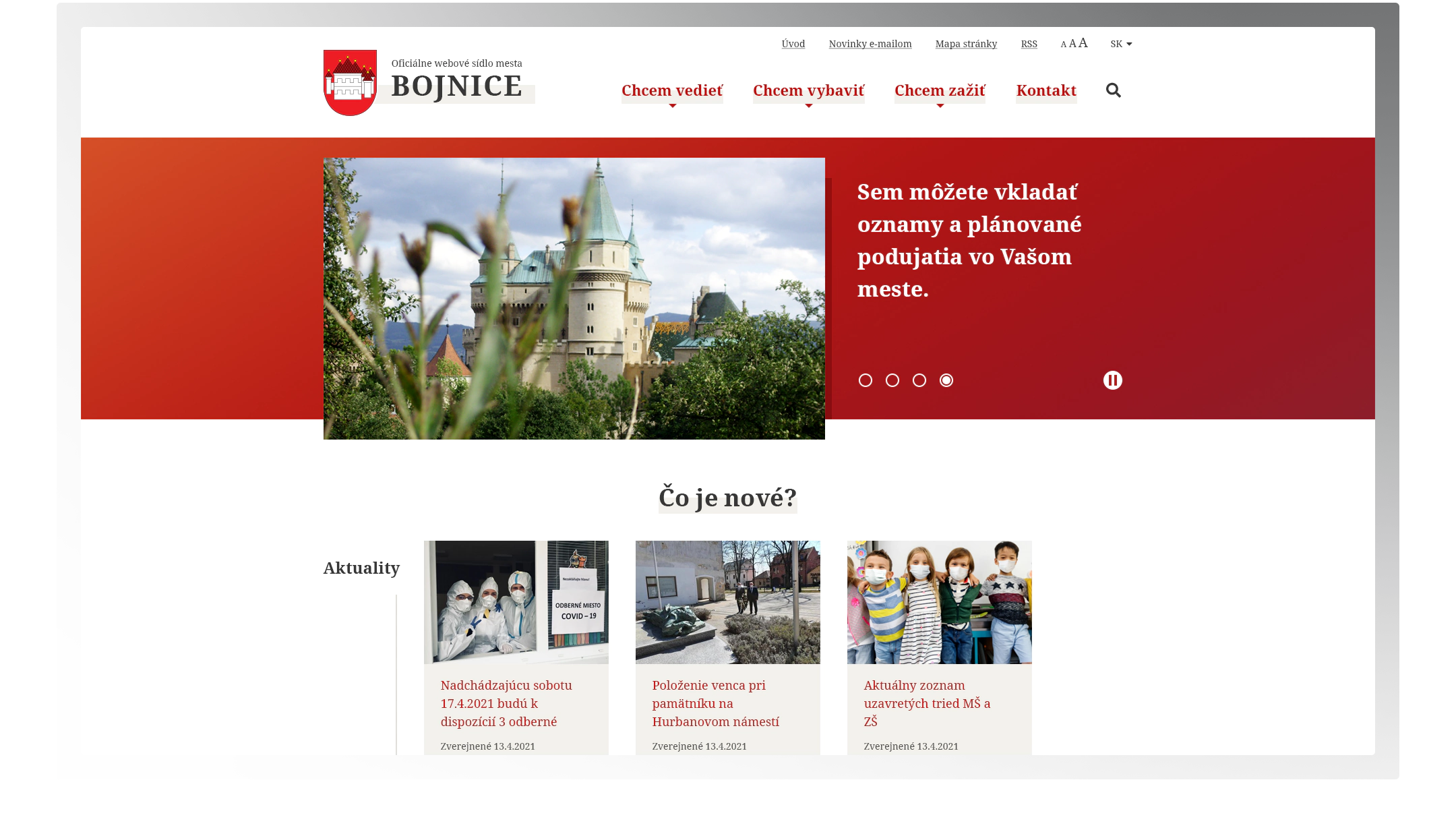This screenshot has height=836, width=1456.
Task: Expand the Chcem vybaviť menu
Action: [808, 90]
